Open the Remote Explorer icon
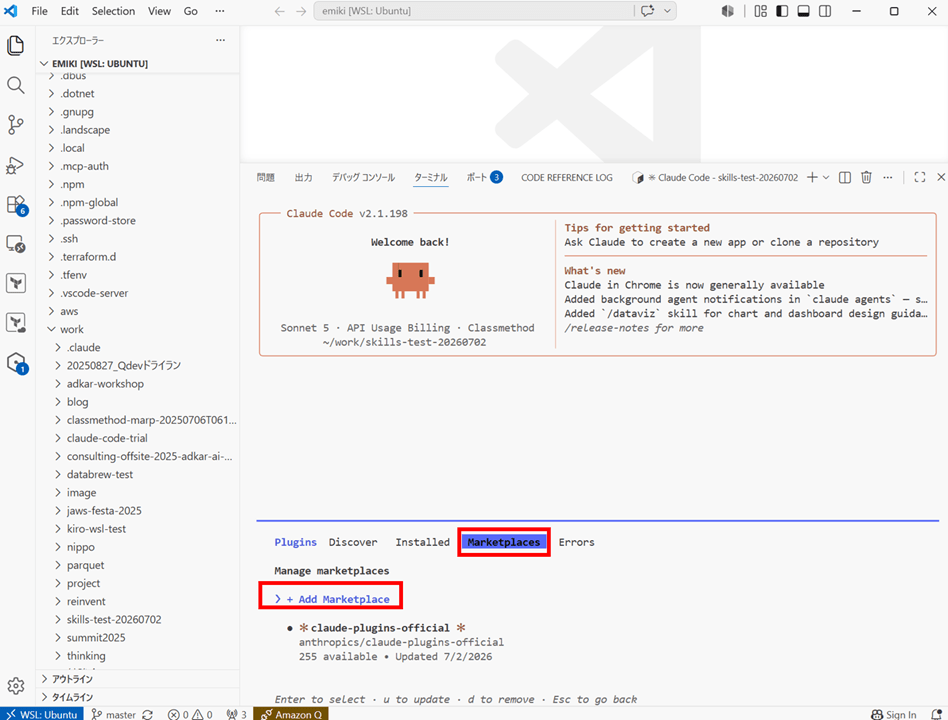948x720 pixels. coord(16,244)
